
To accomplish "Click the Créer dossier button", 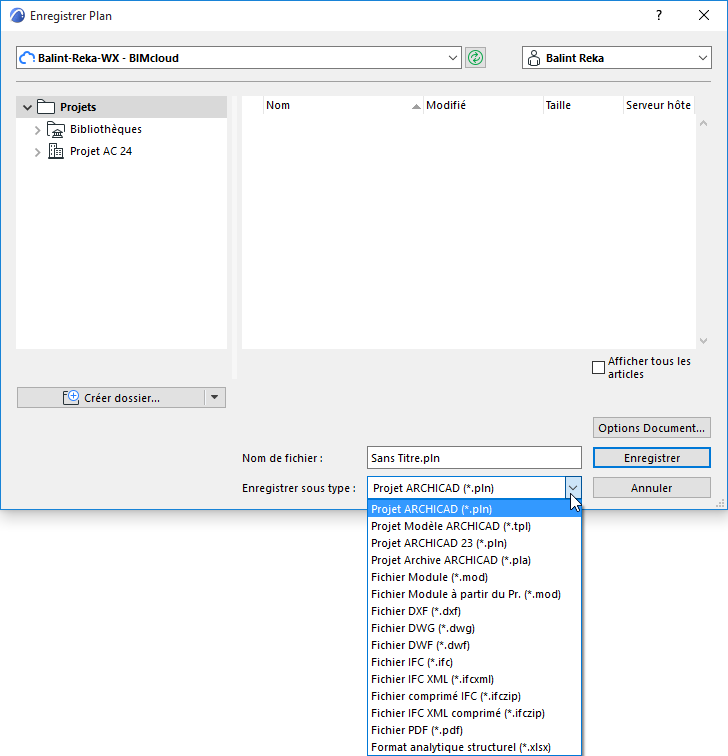I will pyautogui.click(x=111, y=397).
